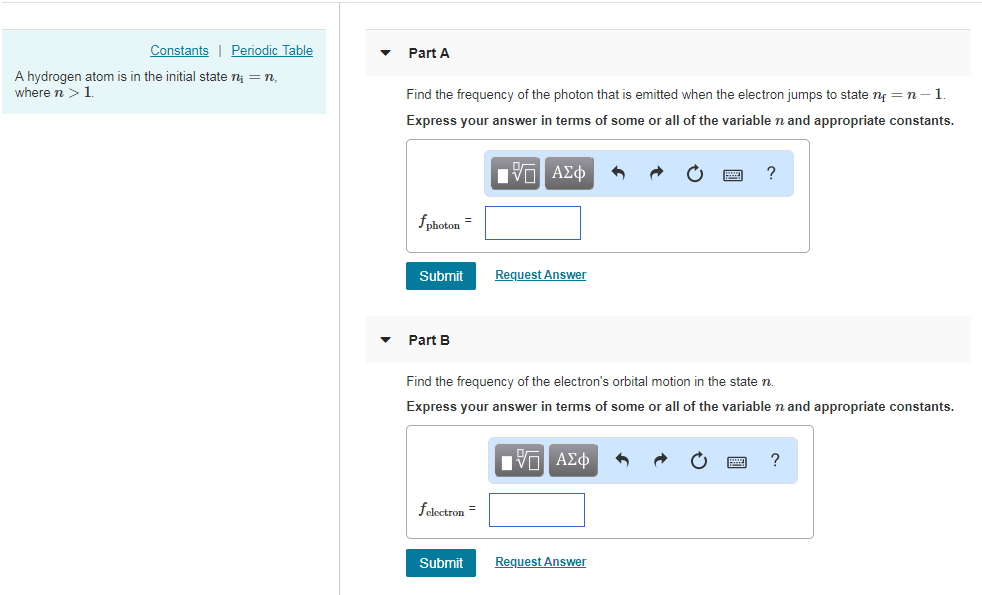Viewport: 982px width, 595px height.
Task: Submit the Part A answer
Action: pos(440,275)
